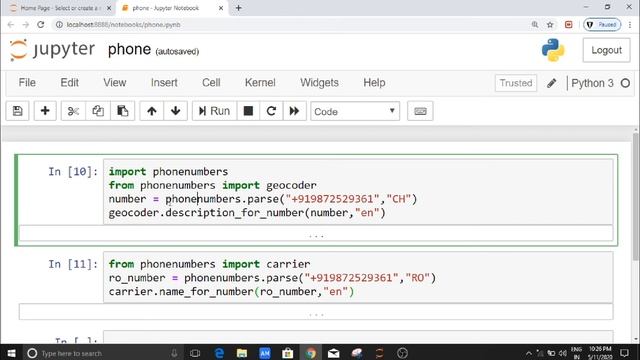This screenshot has width=640, height=360.
Task: Click the Jupyter logo
Action: tap(52, 50)
